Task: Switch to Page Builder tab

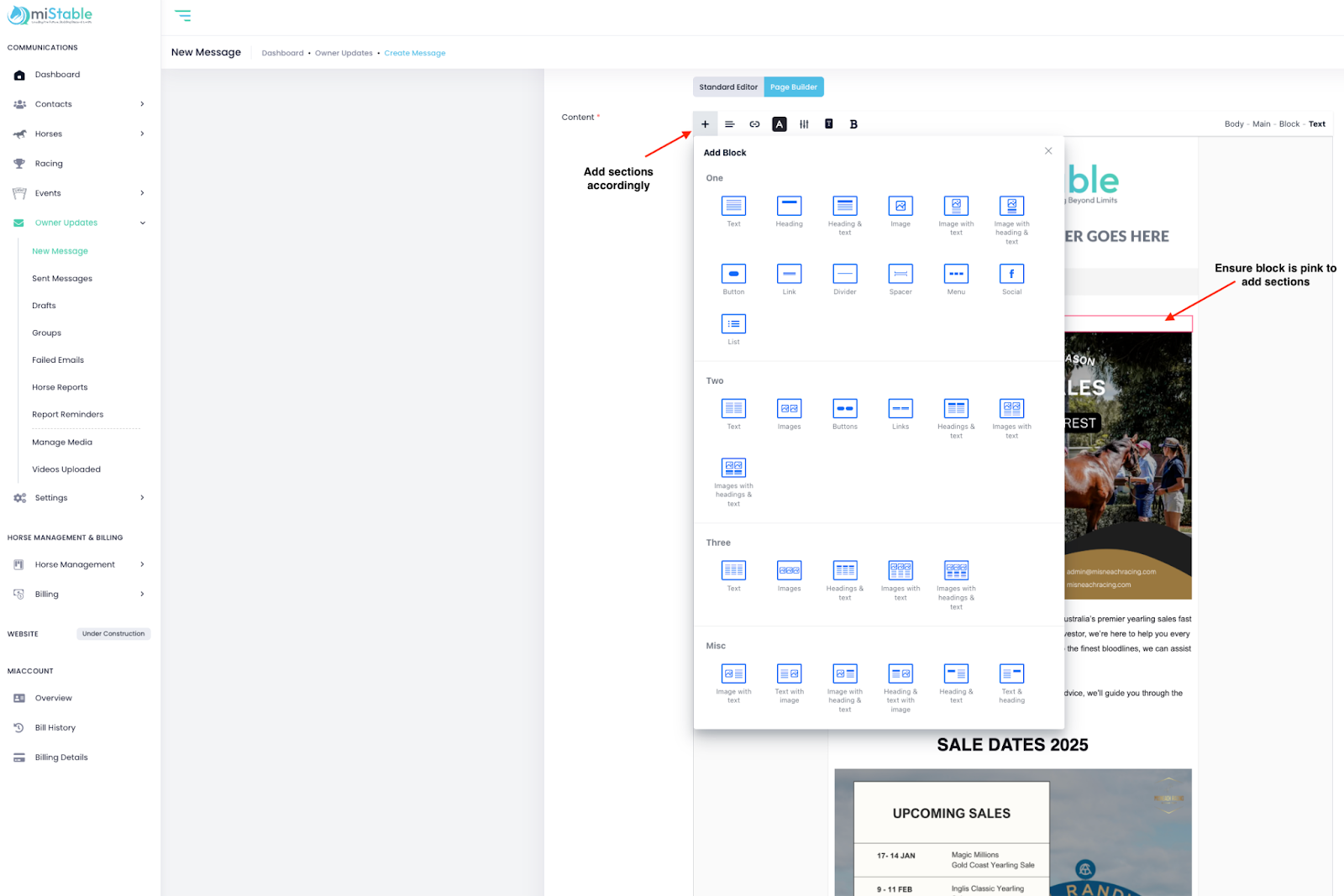Action: (793, 87)
